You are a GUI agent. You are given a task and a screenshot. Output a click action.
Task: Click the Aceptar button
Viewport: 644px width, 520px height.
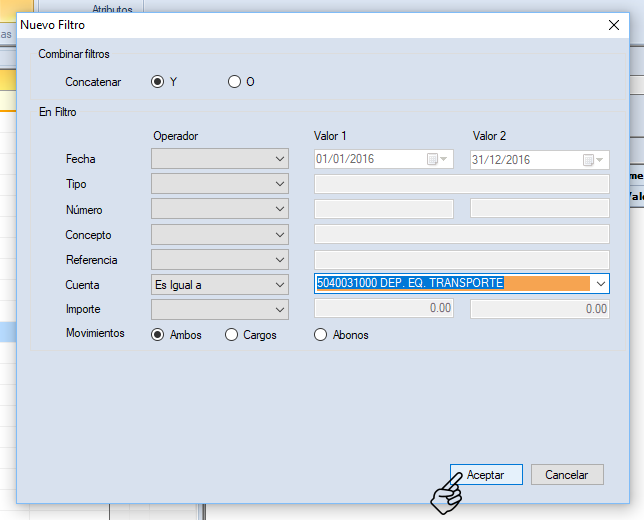pyautogui.click(x=486, y=475)
